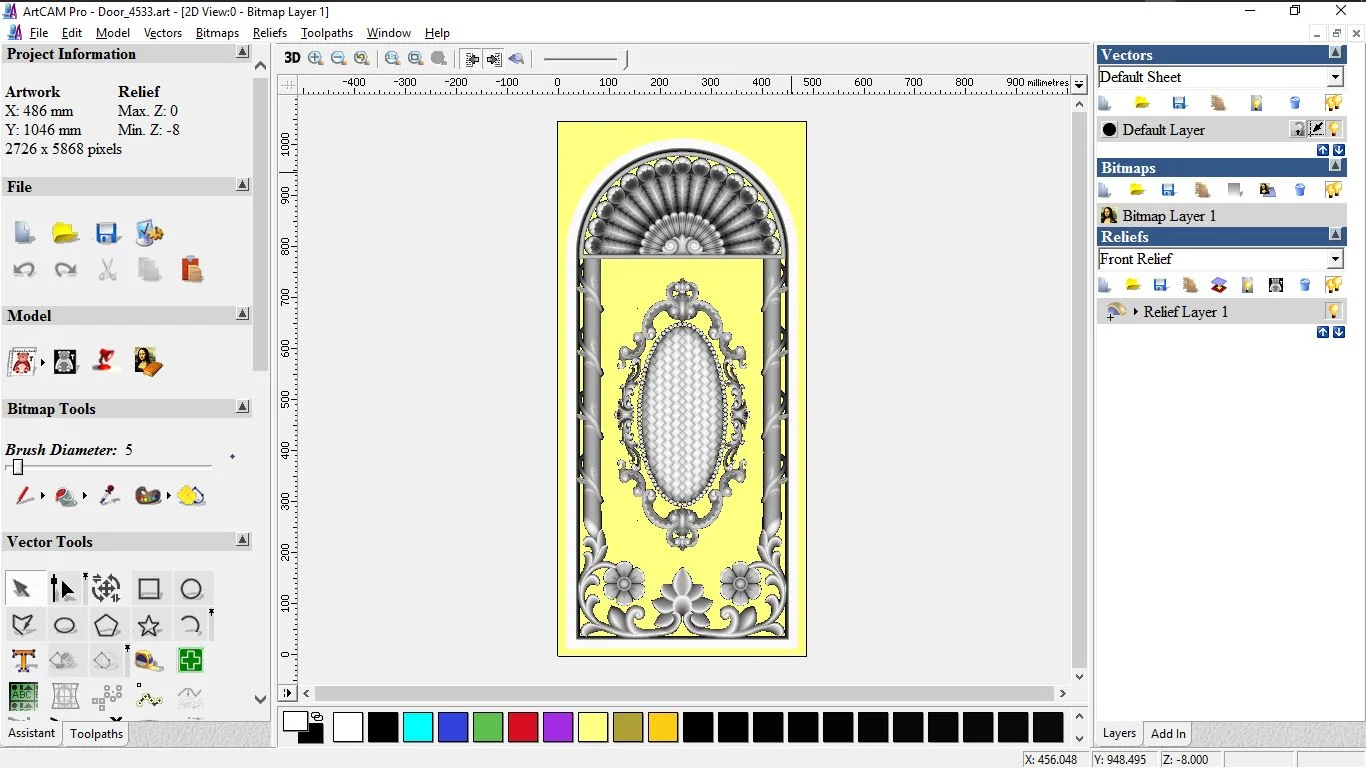1366x768 pixels.
Task: Click the vector text tool icon
Action: (x=24, y=661)
